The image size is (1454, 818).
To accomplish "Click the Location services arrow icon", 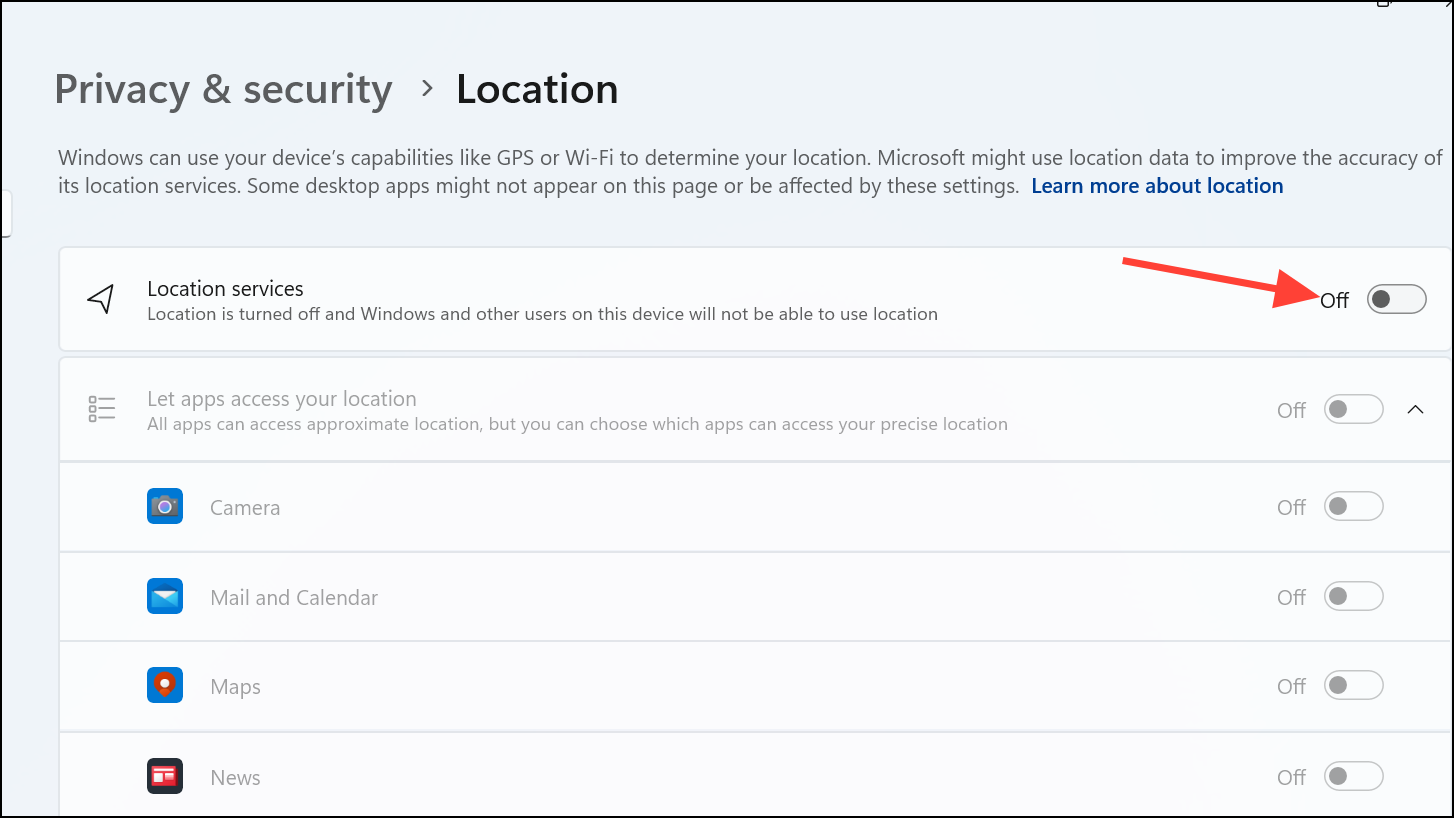I will [100, 299].
